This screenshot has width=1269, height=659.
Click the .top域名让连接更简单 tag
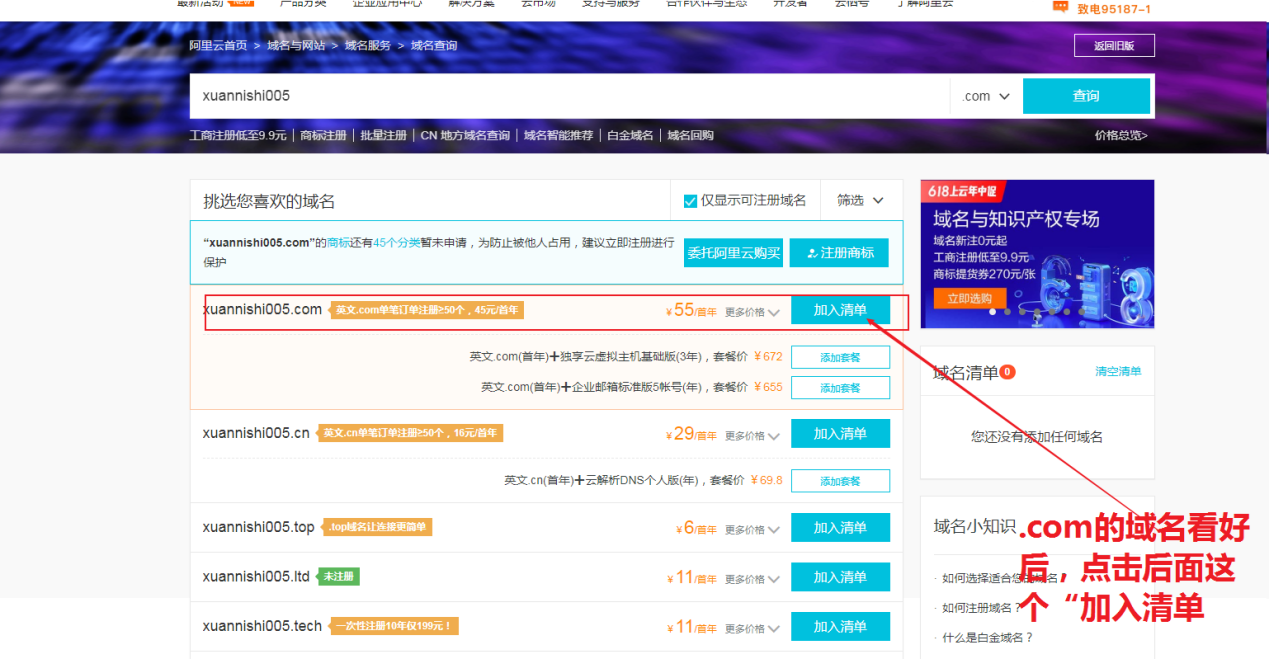378,527
